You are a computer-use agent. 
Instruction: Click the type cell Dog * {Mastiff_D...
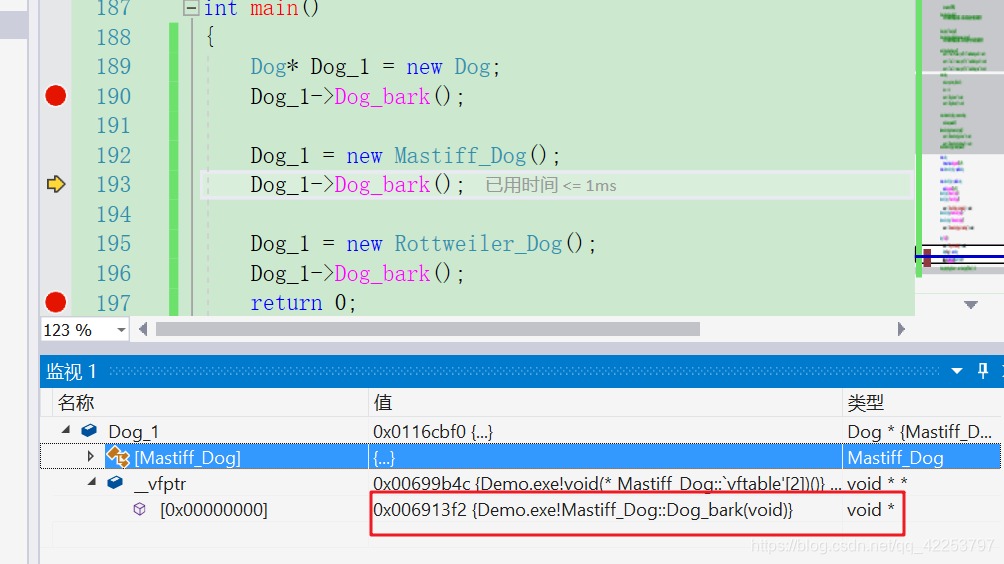[x=919, y=432]
